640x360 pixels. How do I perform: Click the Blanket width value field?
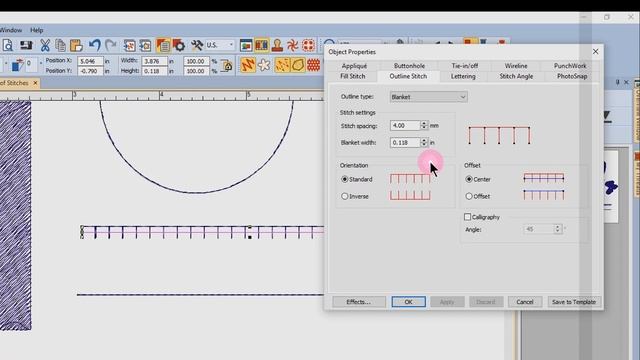click(405, 142)
